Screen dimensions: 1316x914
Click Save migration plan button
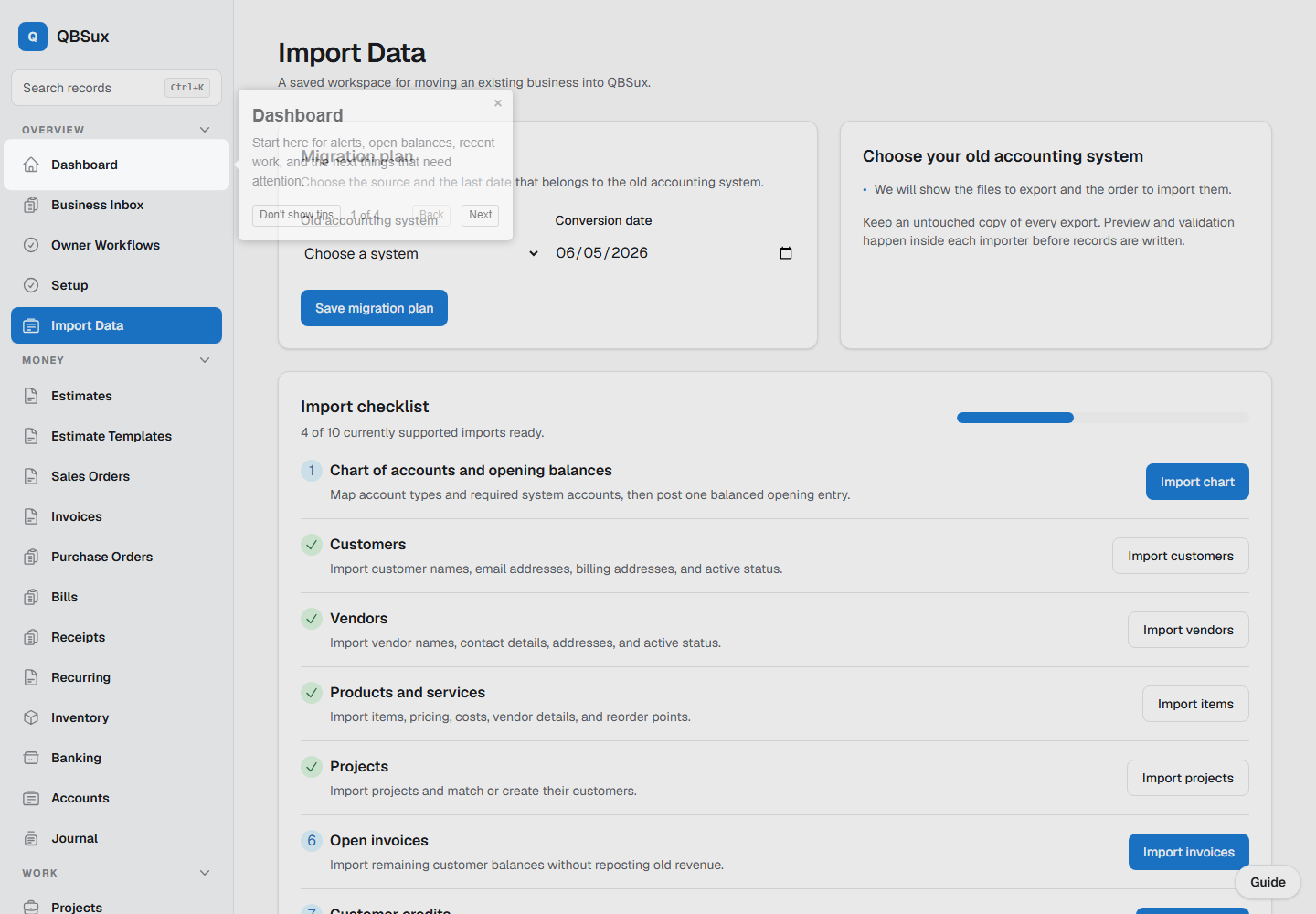[374, 308]
